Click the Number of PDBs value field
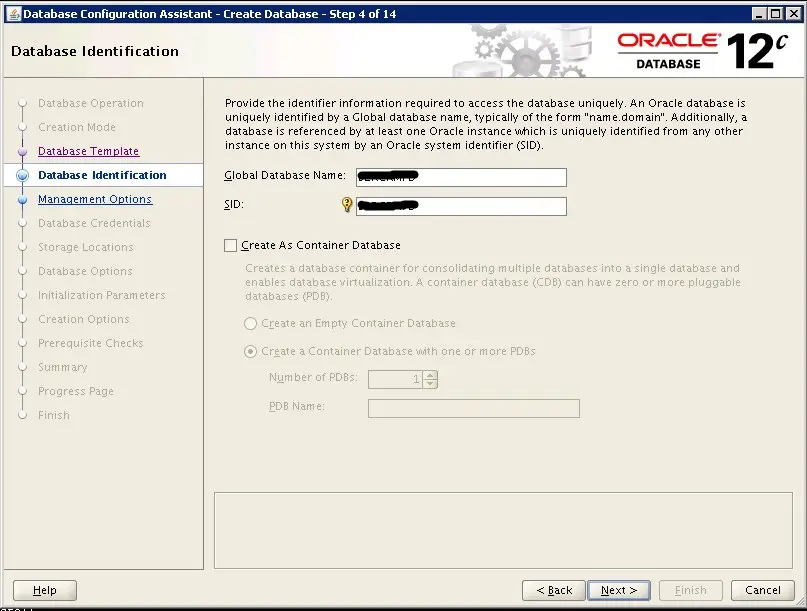This screenshot has width=807, height=611. point(395,379)
